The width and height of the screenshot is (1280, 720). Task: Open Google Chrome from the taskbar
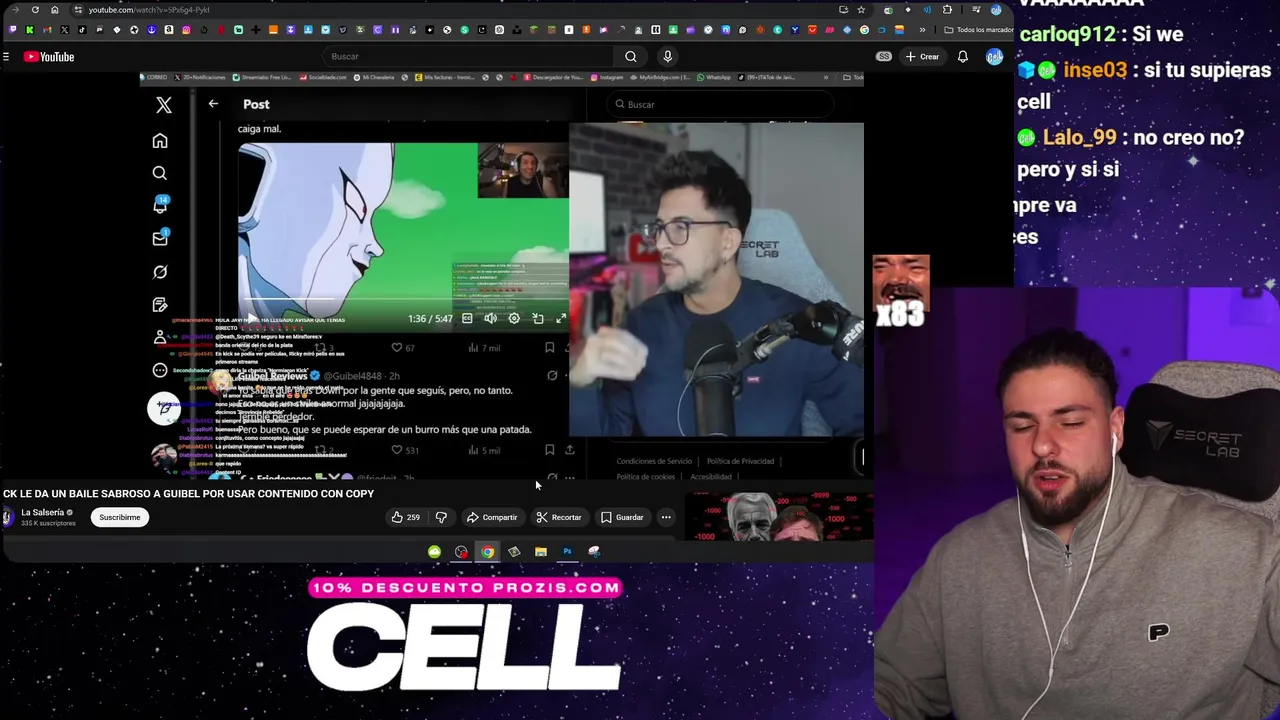487,552
